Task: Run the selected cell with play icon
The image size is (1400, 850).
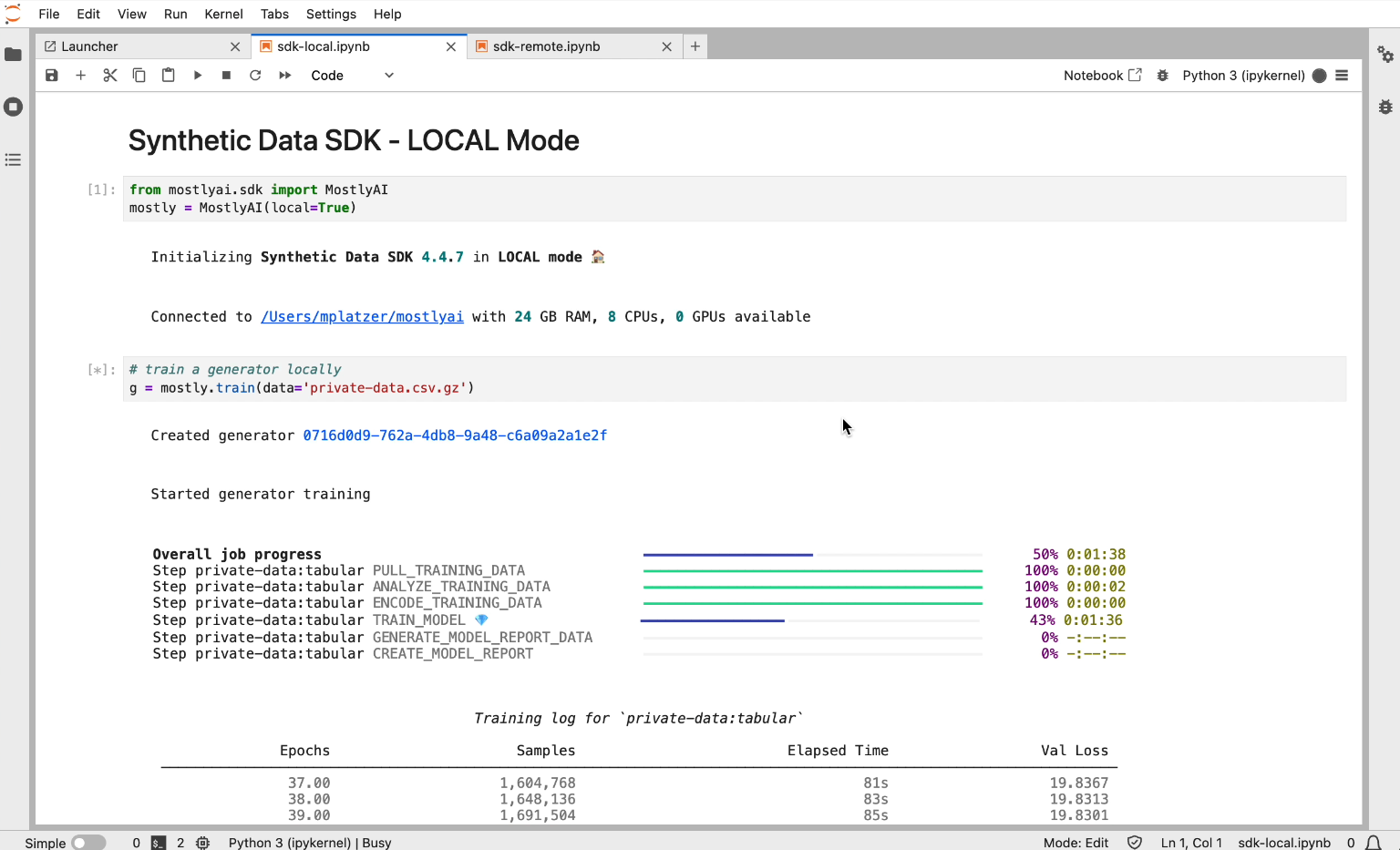Action: click(x=198, y=76)
